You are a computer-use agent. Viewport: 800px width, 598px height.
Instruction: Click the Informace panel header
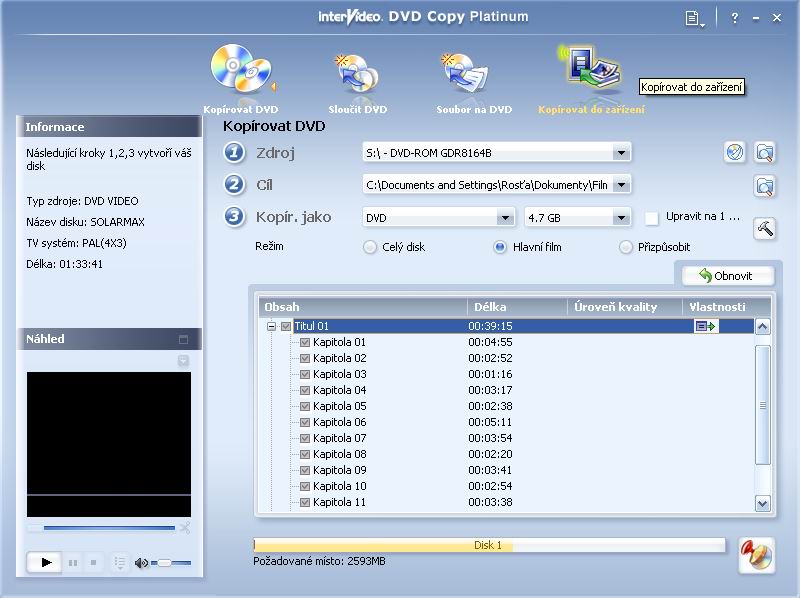tap(109, 127)
